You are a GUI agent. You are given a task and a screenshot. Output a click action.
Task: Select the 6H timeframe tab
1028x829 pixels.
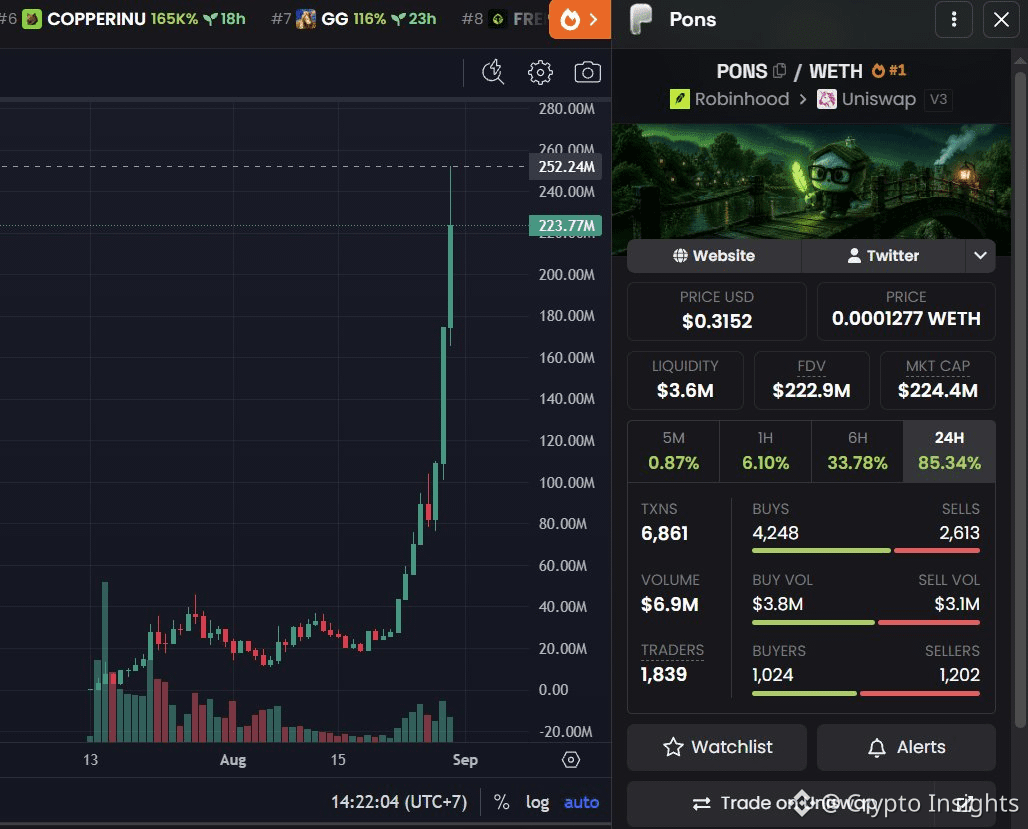(858, 451)
